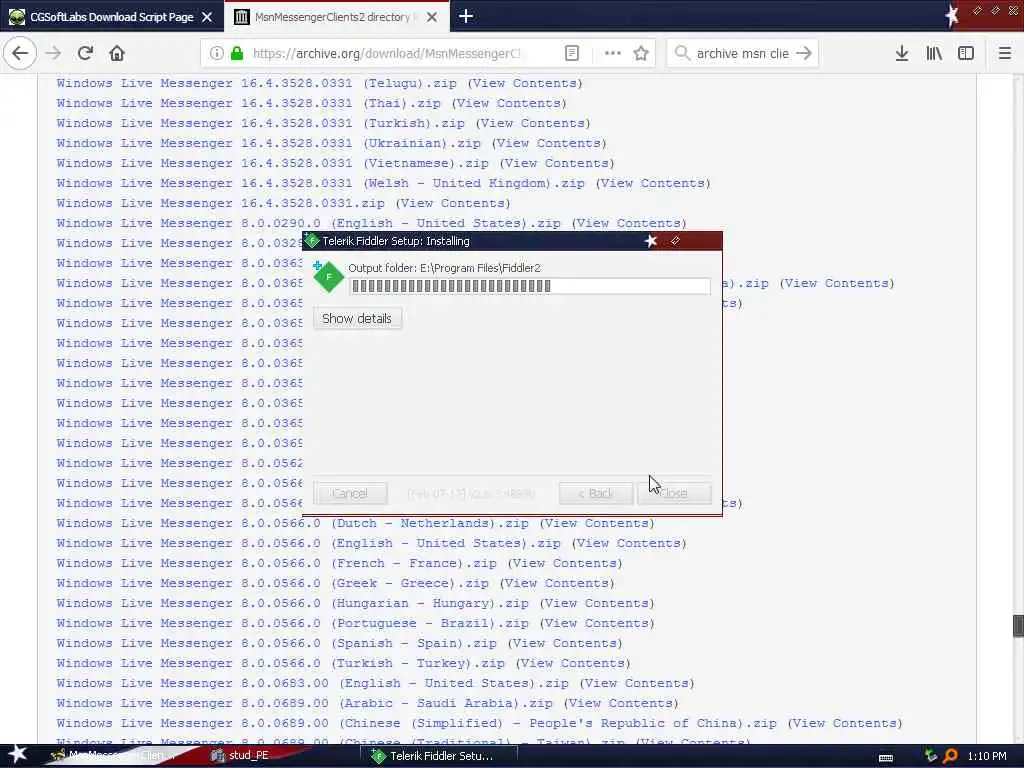Open 8.0.0566.0 (French - France).zip link
This screenshot has width=1024, height=768.
click(x=276, y=563)
